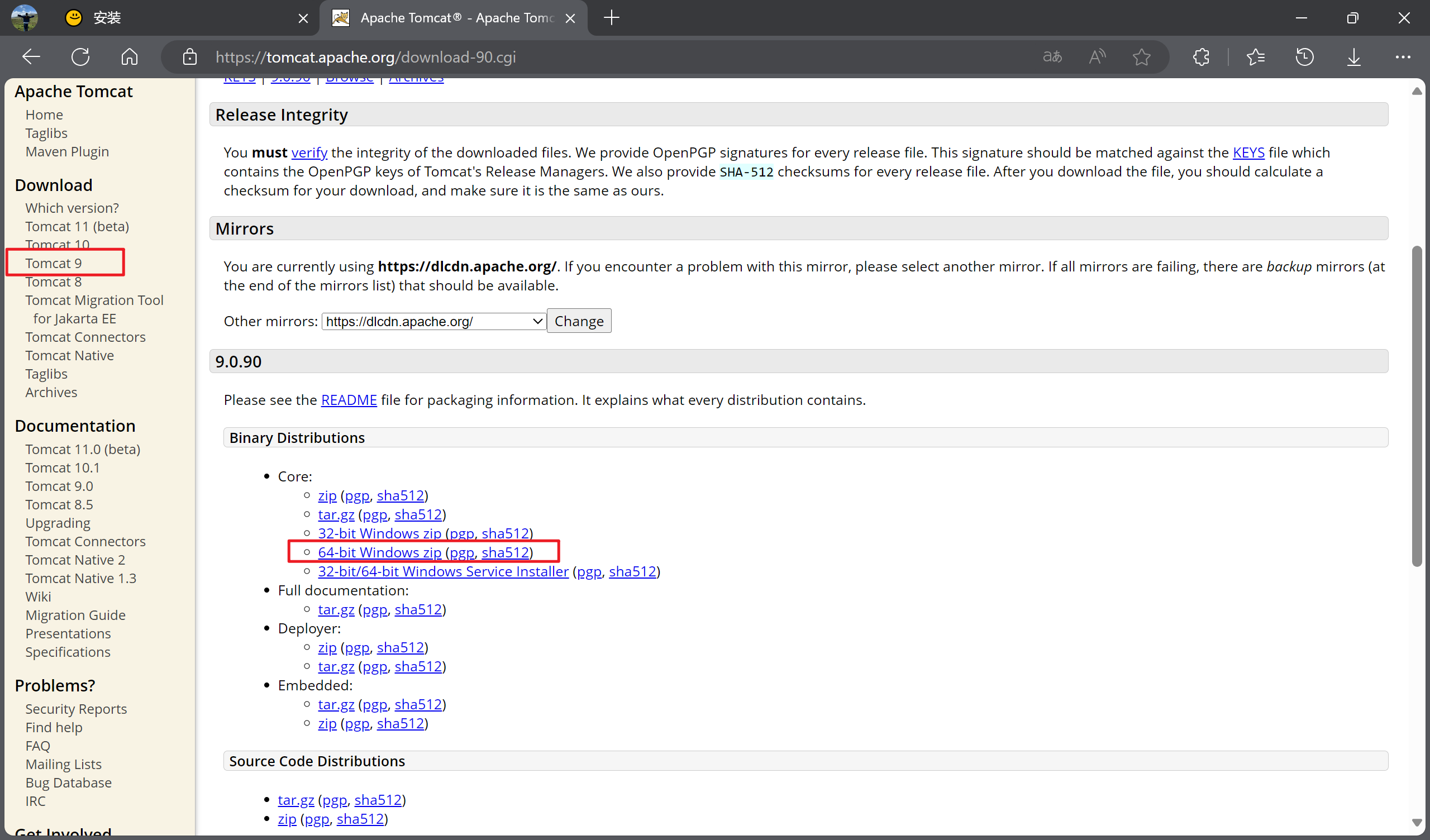View site info via the padlock icon
This screenshot has width=1430, height=840.
[189, 57]
